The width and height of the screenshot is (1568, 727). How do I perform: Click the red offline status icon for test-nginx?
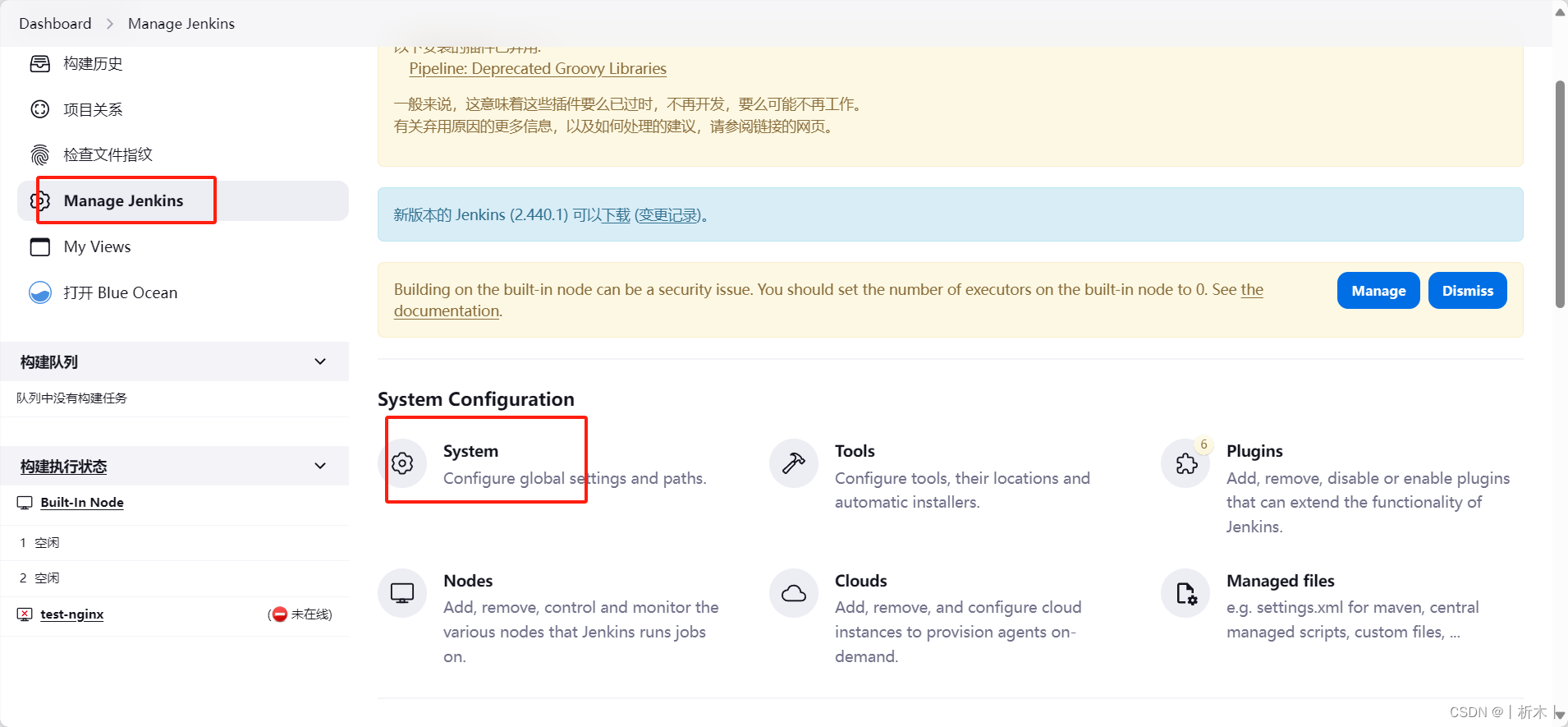point(280,614)
